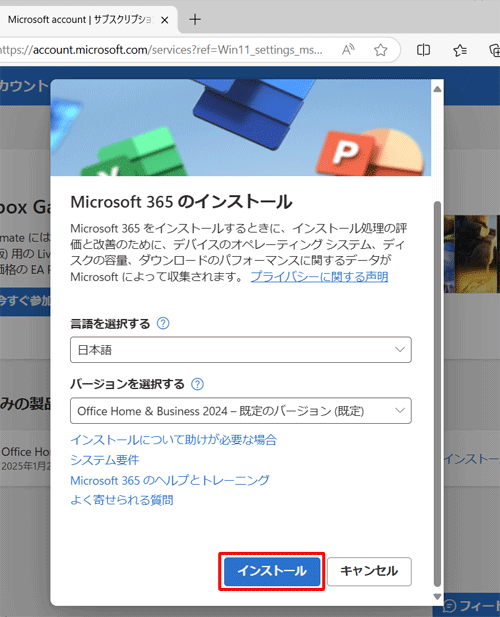Click the split screen icon in toolbar

423,50
